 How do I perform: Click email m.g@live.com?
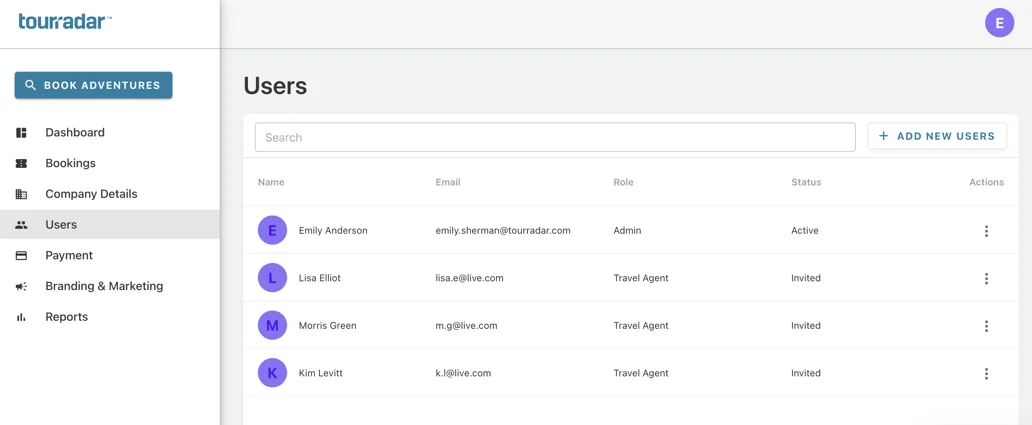point(466,325)
